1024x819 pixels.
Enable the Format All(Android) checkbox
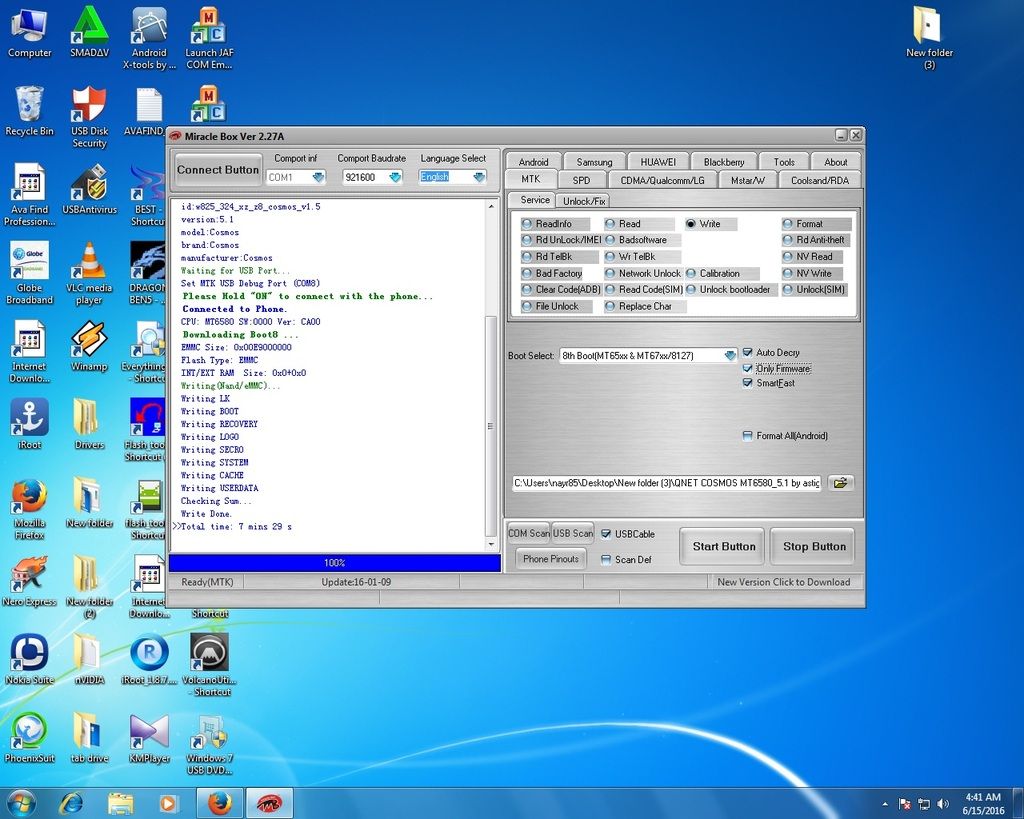(x=748, y=436)
